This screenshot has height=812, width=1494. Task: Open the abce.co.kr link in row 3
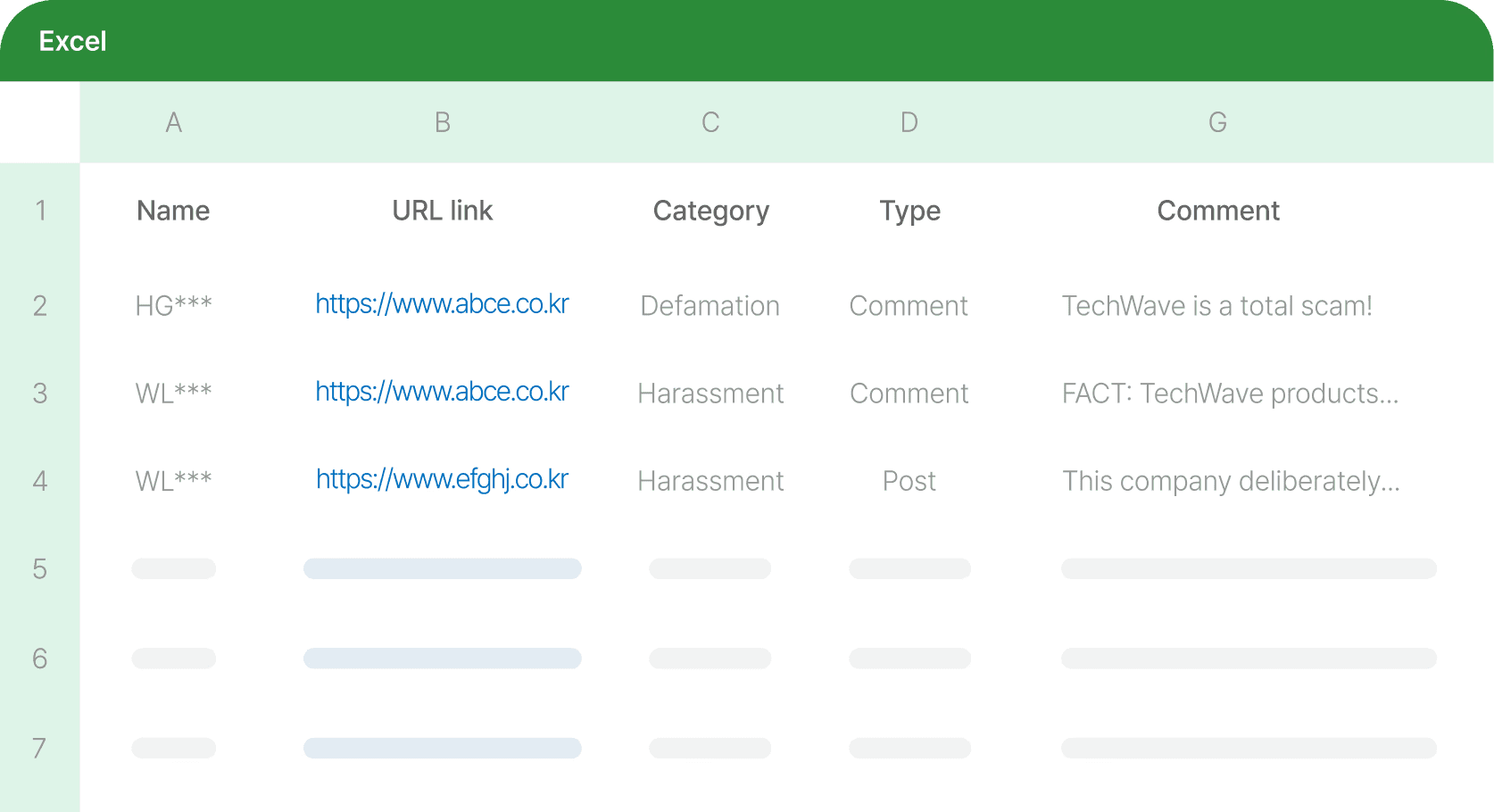pyautogui.click(x=442, y=392)
